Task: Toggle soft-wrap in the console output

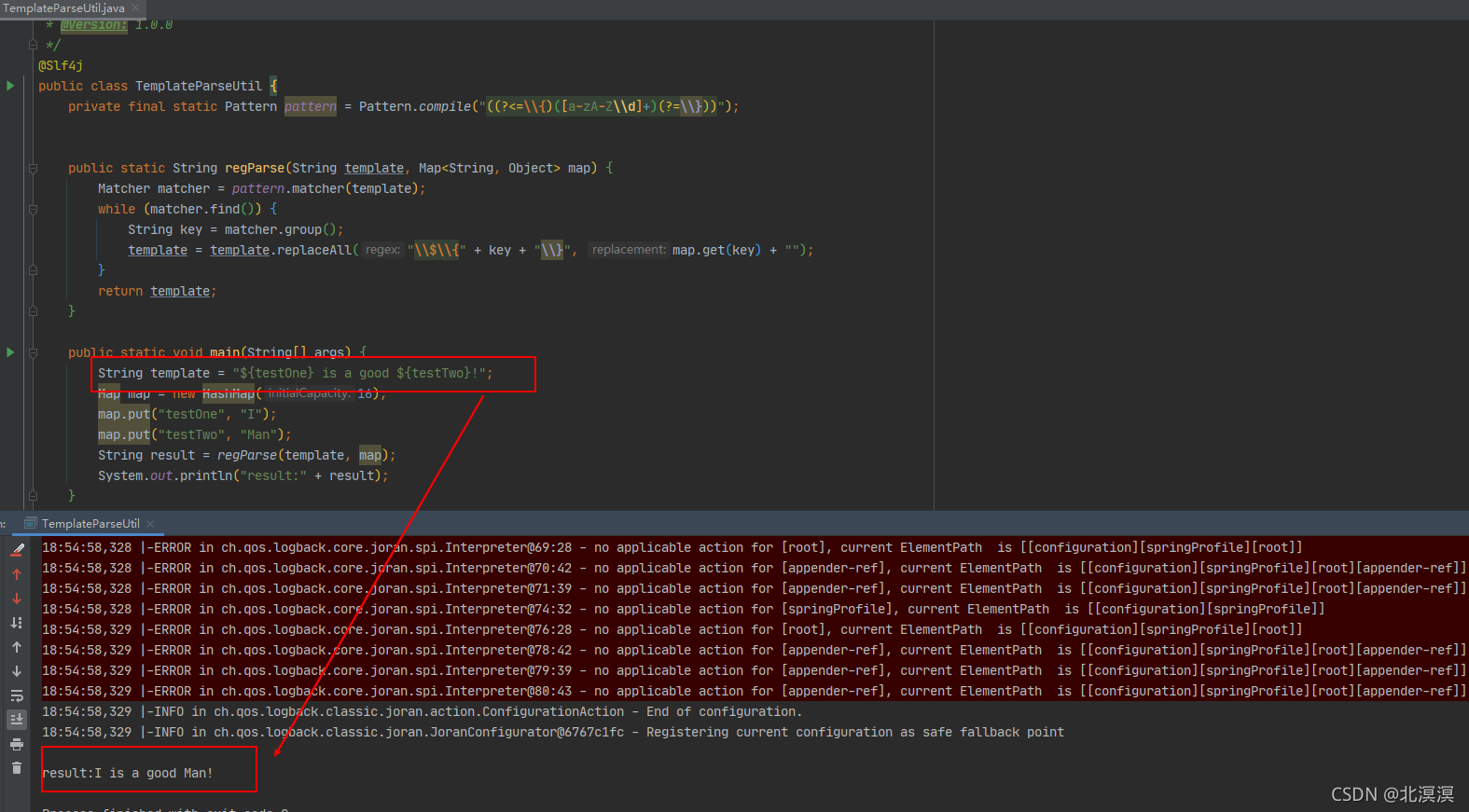Action: pyautogui.click(x=17, y=695)
